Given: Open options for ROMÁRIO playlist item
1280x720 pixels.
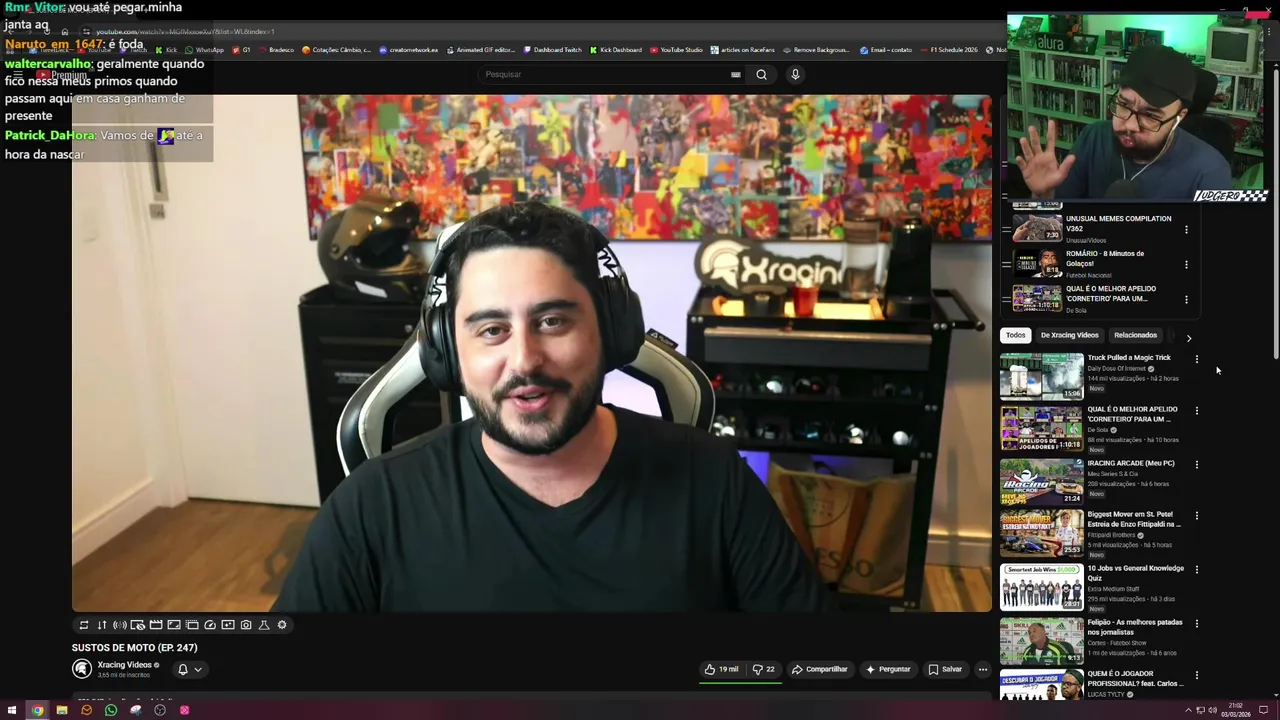Looking at the screenshot, I should tap(1186, 265).
